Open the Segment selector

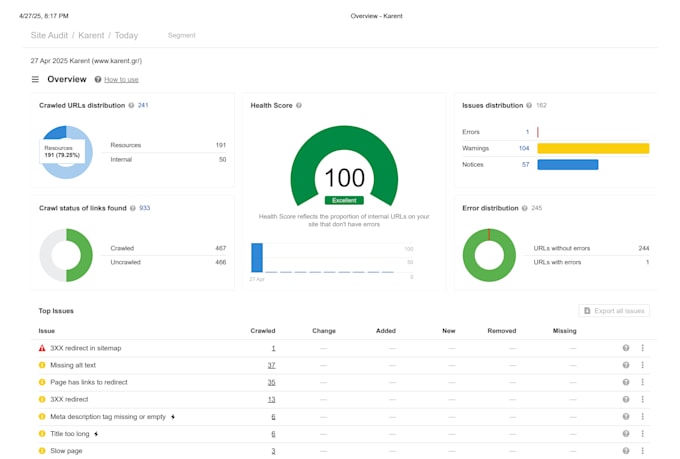pos(182,35)
